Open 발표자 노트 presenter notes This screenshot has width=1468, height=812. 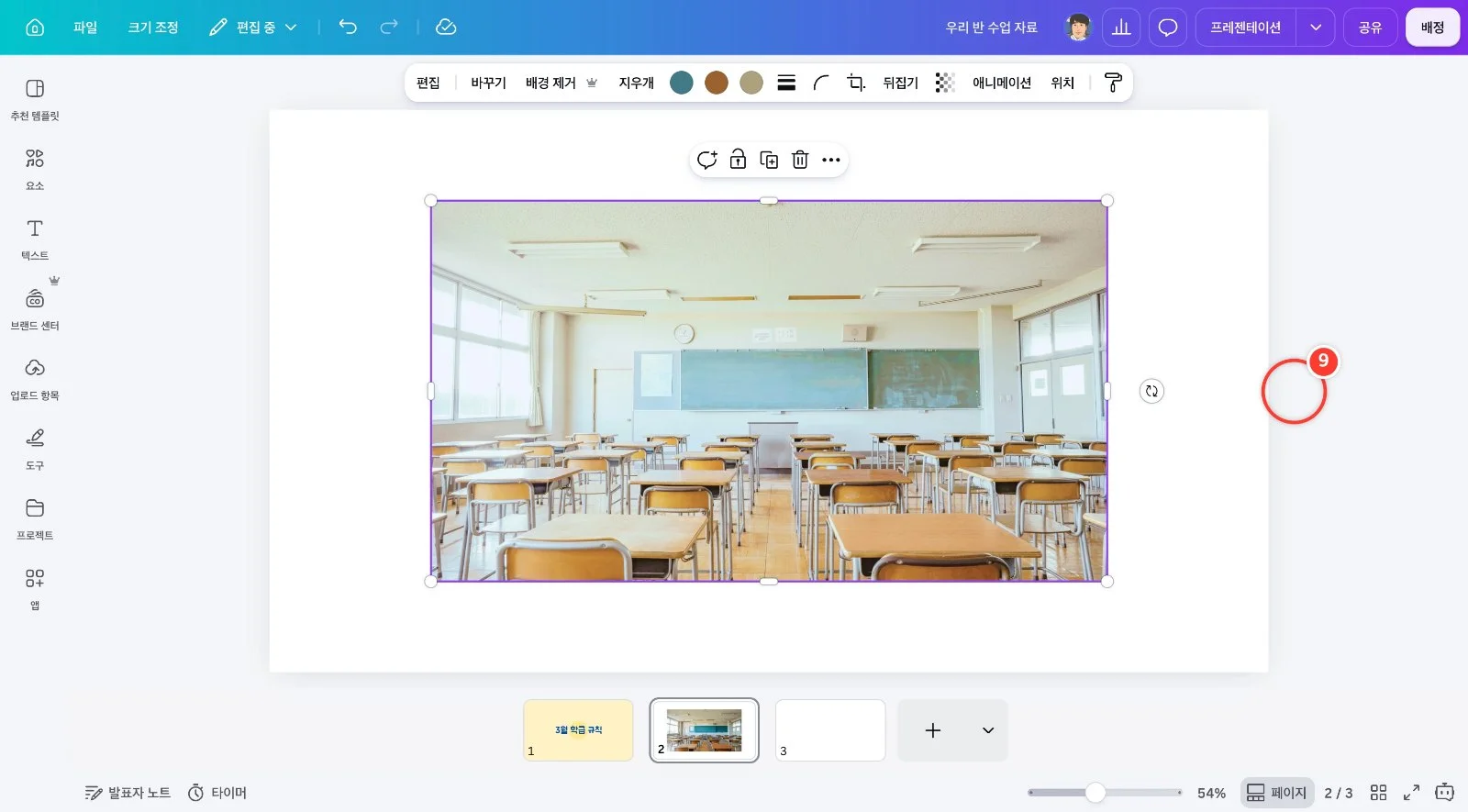(128, 793)
